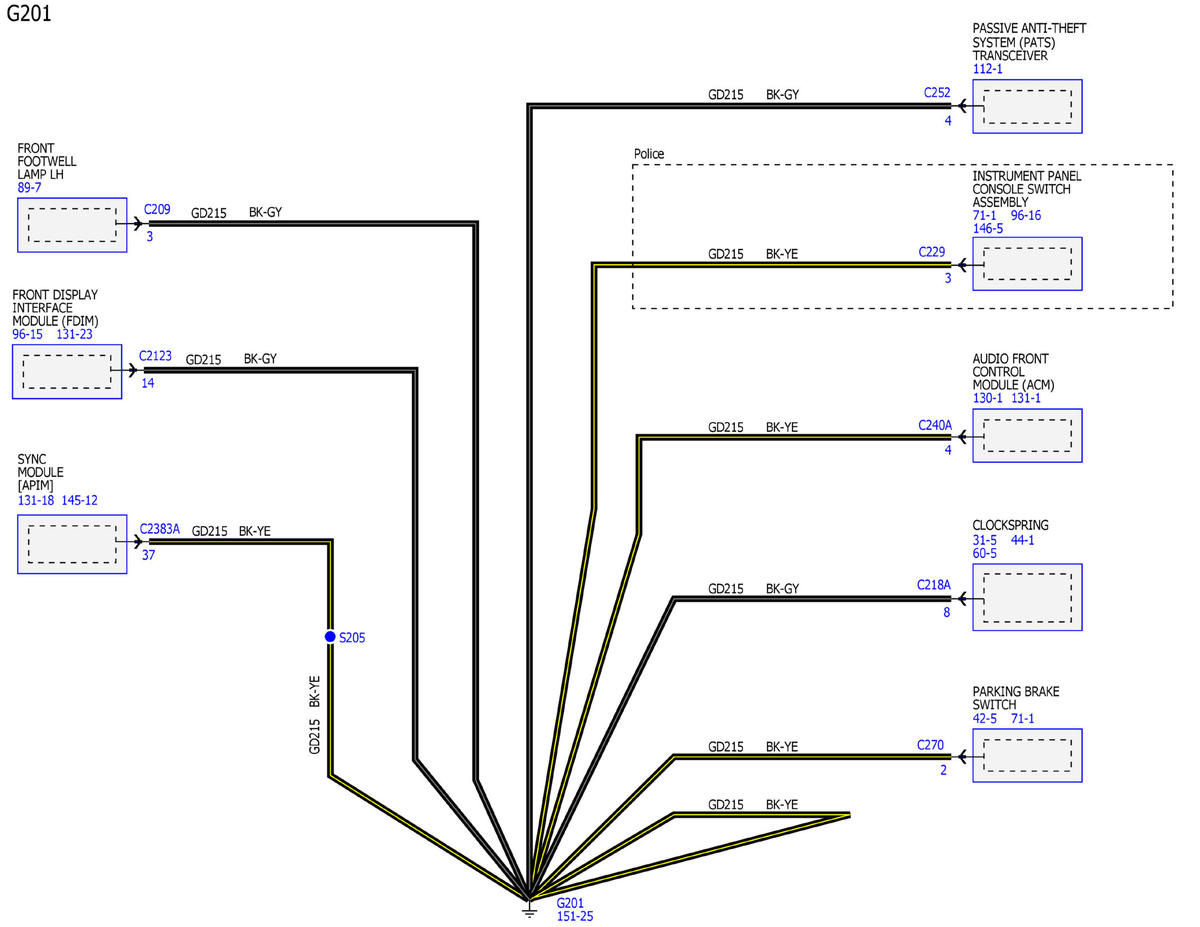The width and height of the screenshot is (1200, 927).
Task: Select the Audio Front Control Module box
Action: click(x=1027, y=435)
